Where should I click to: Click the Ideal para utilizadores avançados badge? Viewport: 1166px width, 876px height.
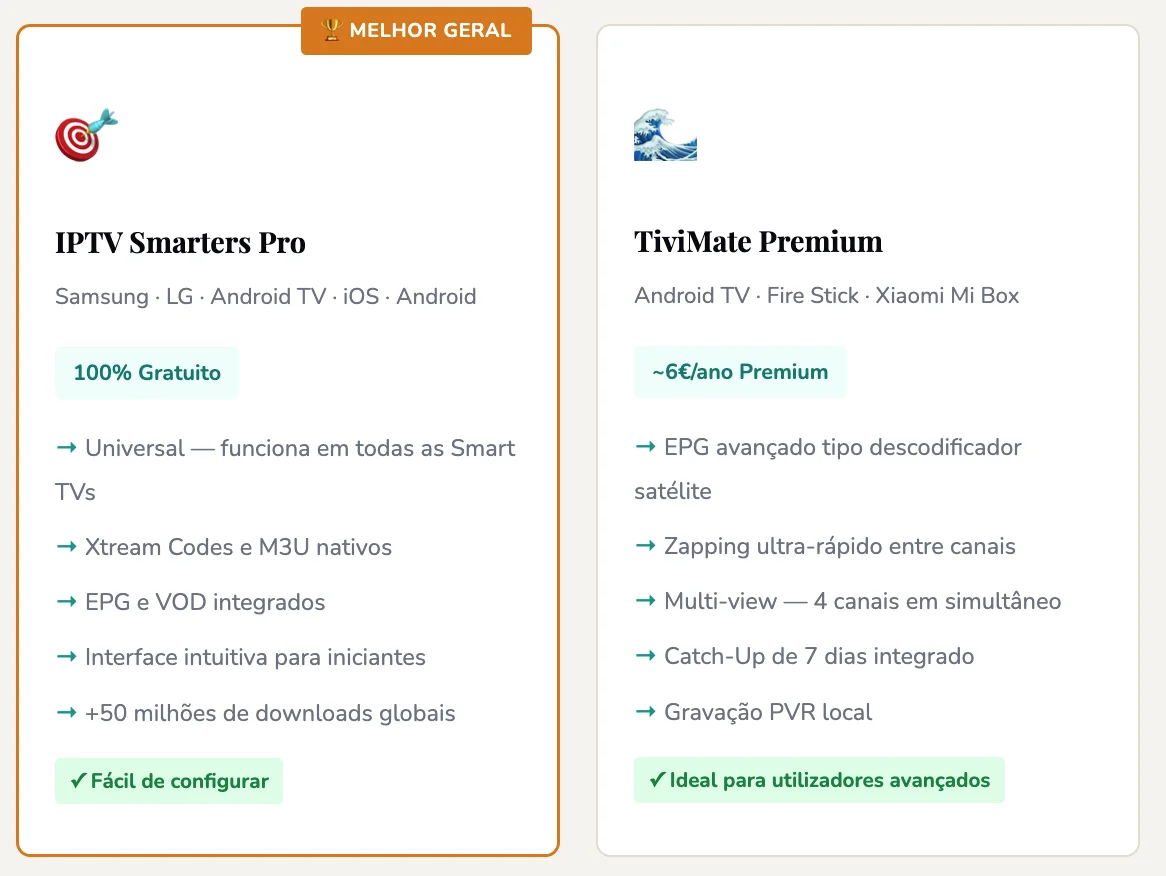(819, 780)
